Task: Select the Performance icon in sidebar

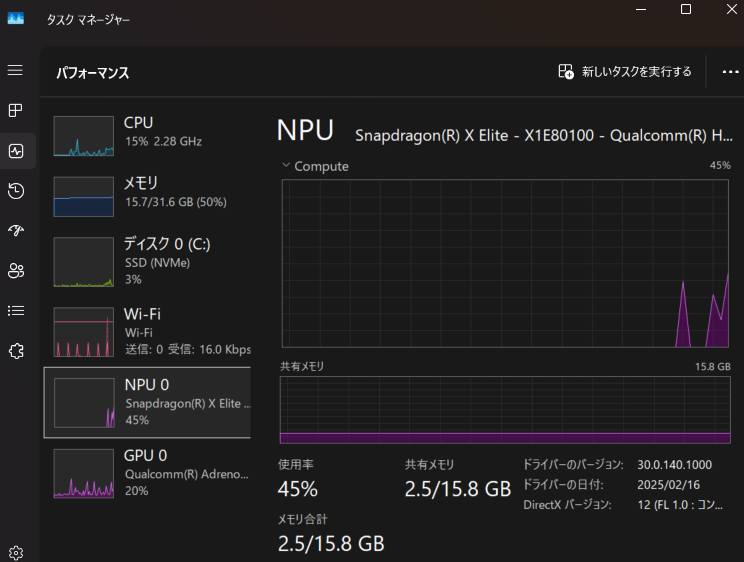Action: [15, 151]
